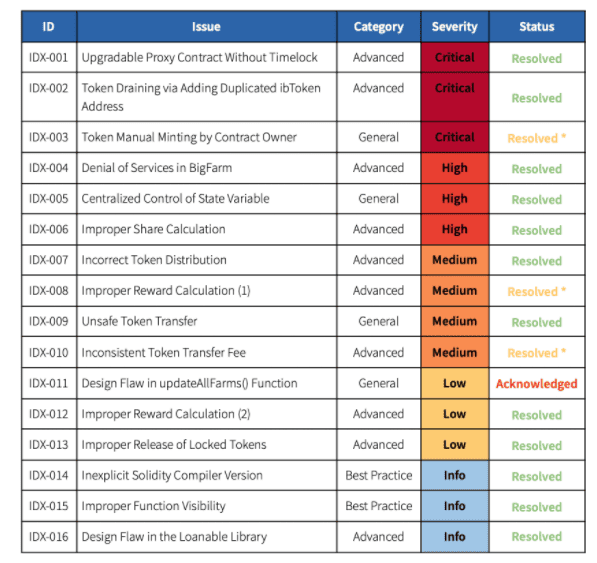Click the Resolved * status for IDX-003
Viewport: 597px width, 563px height.
(536, 138)
